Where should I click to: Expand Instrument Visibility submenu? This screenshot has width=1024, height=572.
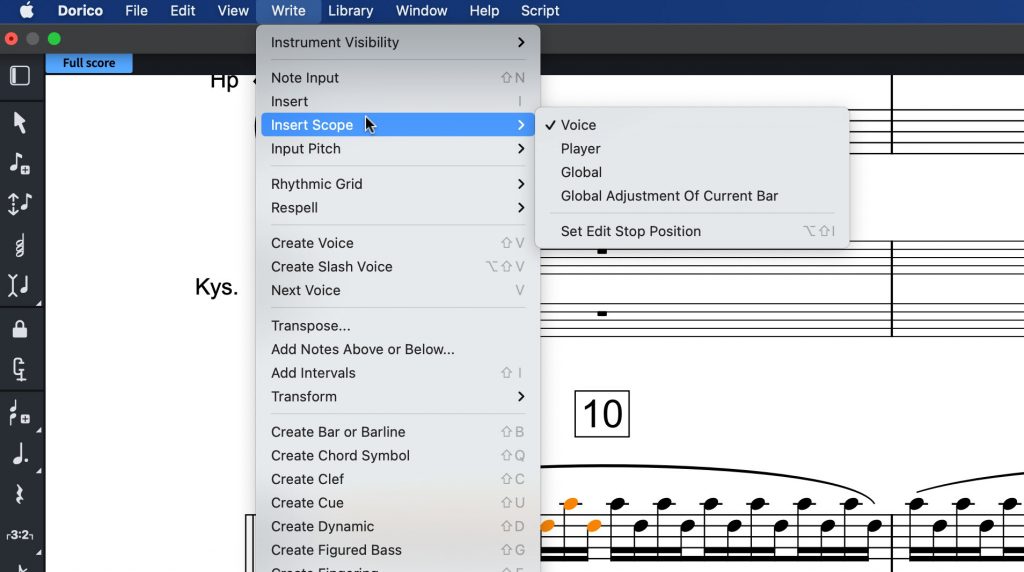398,42
